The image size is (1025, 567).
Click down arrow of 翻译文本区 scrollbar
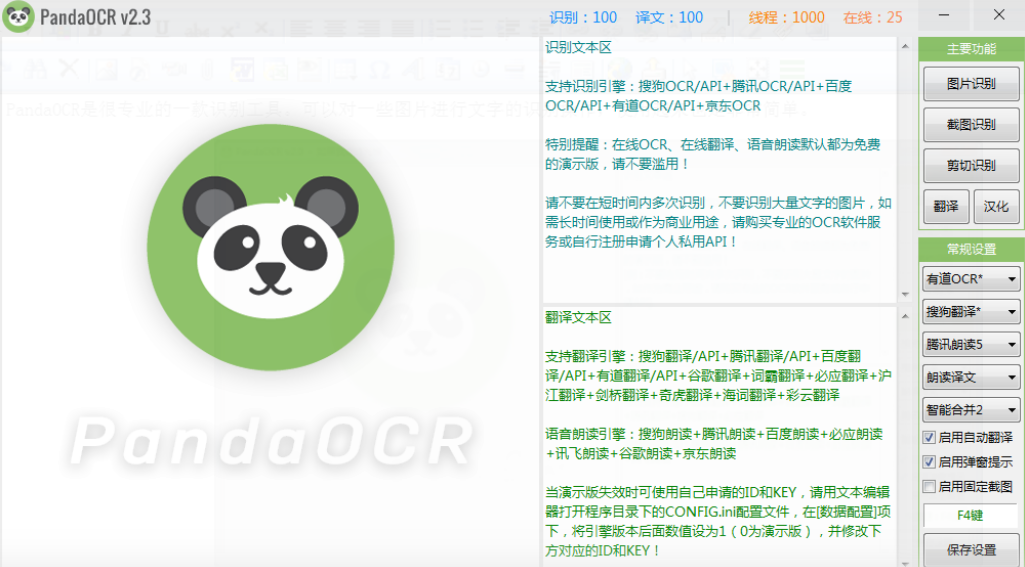[x=905, y=562]
